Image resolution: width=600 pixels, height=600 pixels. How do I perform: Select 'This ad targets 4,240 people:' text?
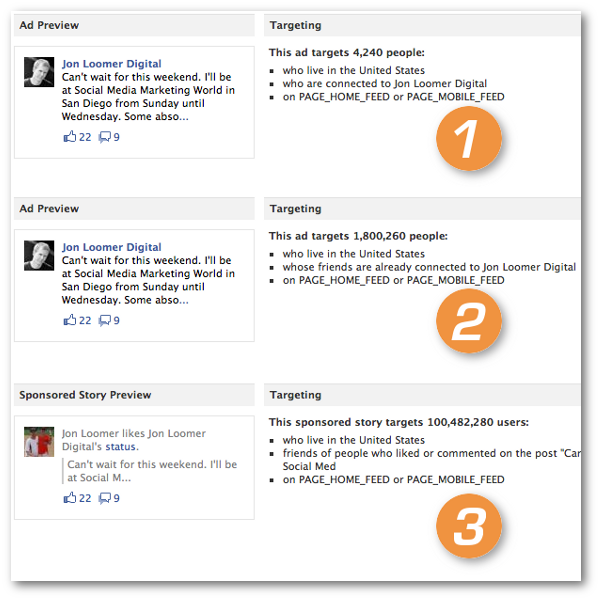point(347,52)
